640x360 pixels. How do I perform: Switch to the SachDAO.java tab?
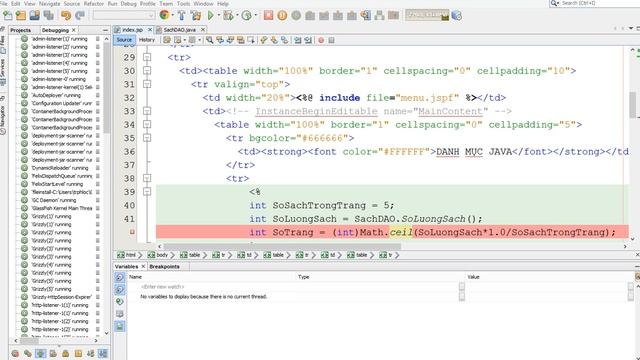[179, 30]
